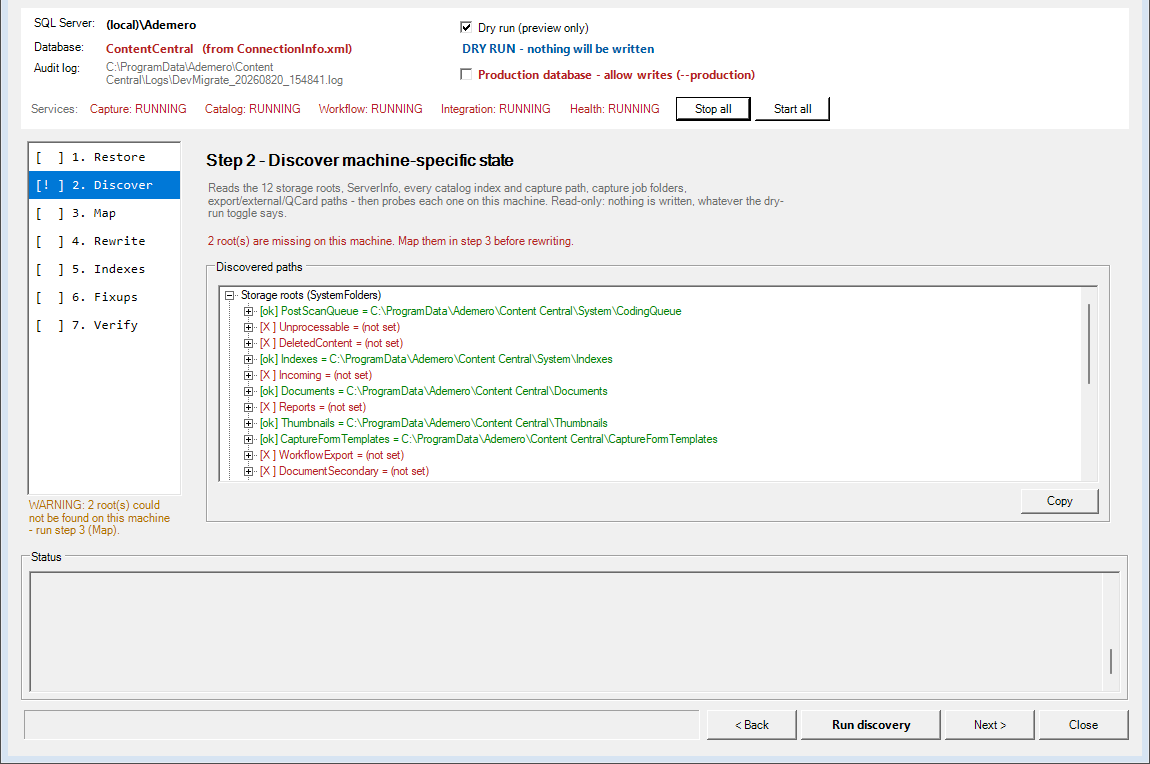The height and width of the screenshot is (764, 1150).
Task: Select the Thumbnails path row
Action: [433, 423]
